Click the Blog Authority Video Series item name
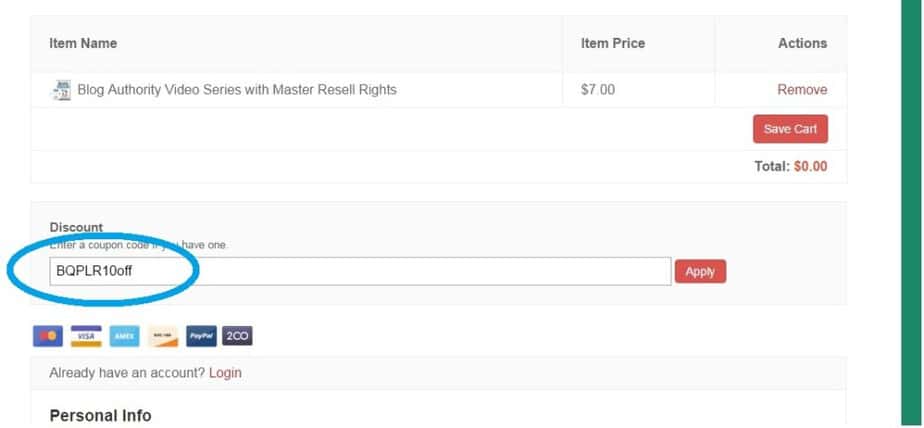 tap(237, 90)
